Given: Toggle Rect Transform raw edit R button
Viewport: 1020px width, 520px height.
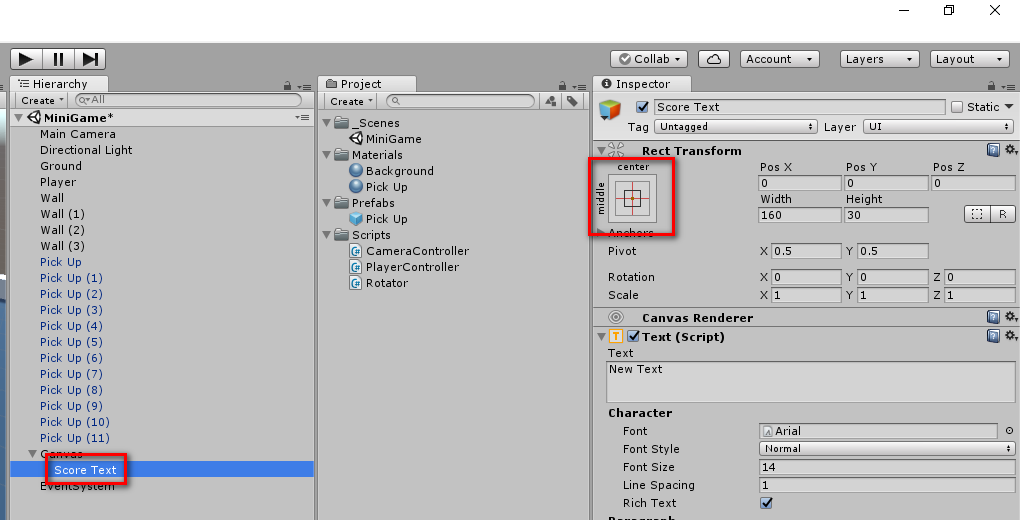Looking at the screenshot, I should (1002, 214).
